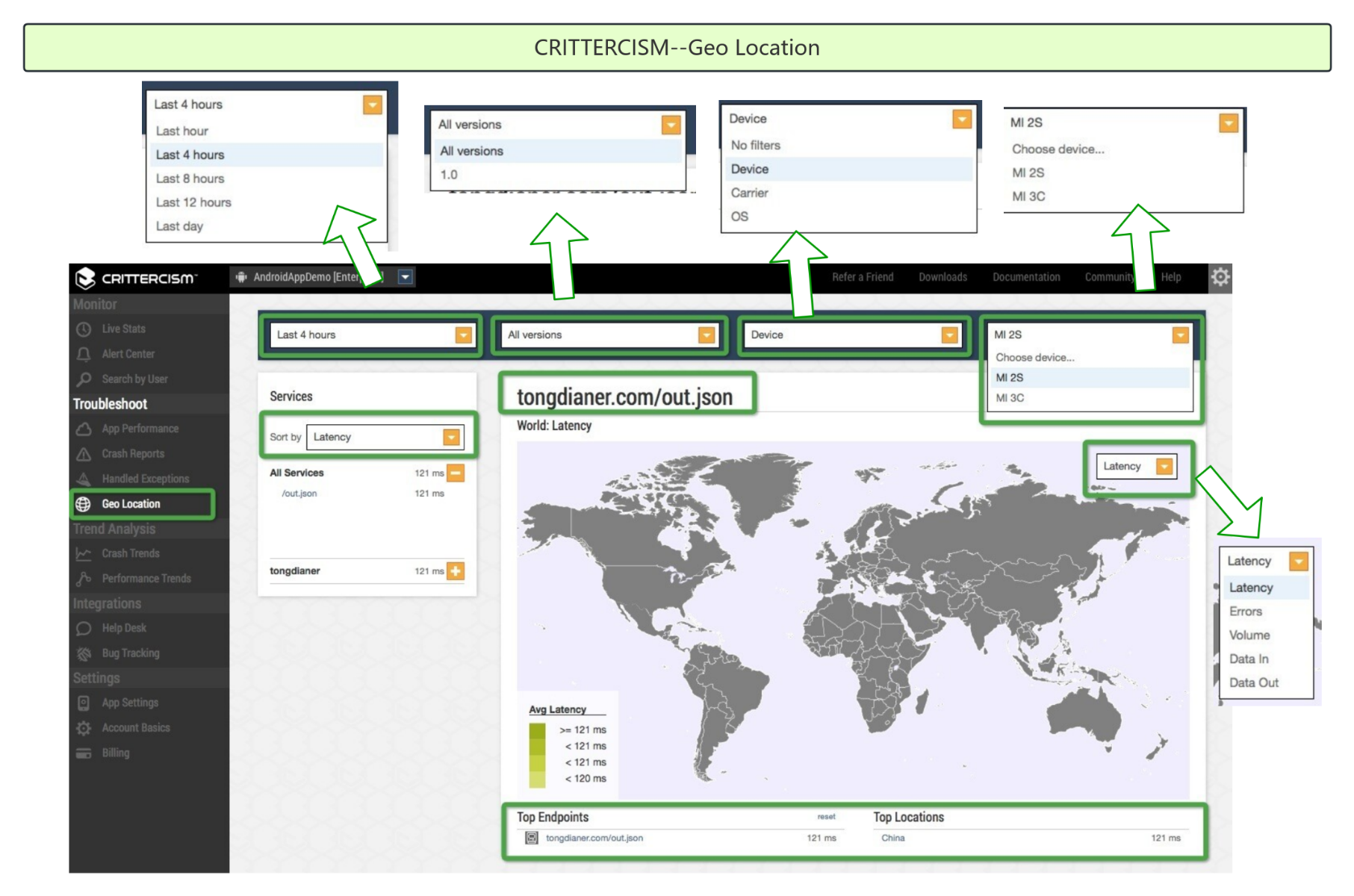This screenshot has width=1354, height=896.
Task: Open the settings gear in the top right
Action: pyautogui.click(x=1220, y=276)
